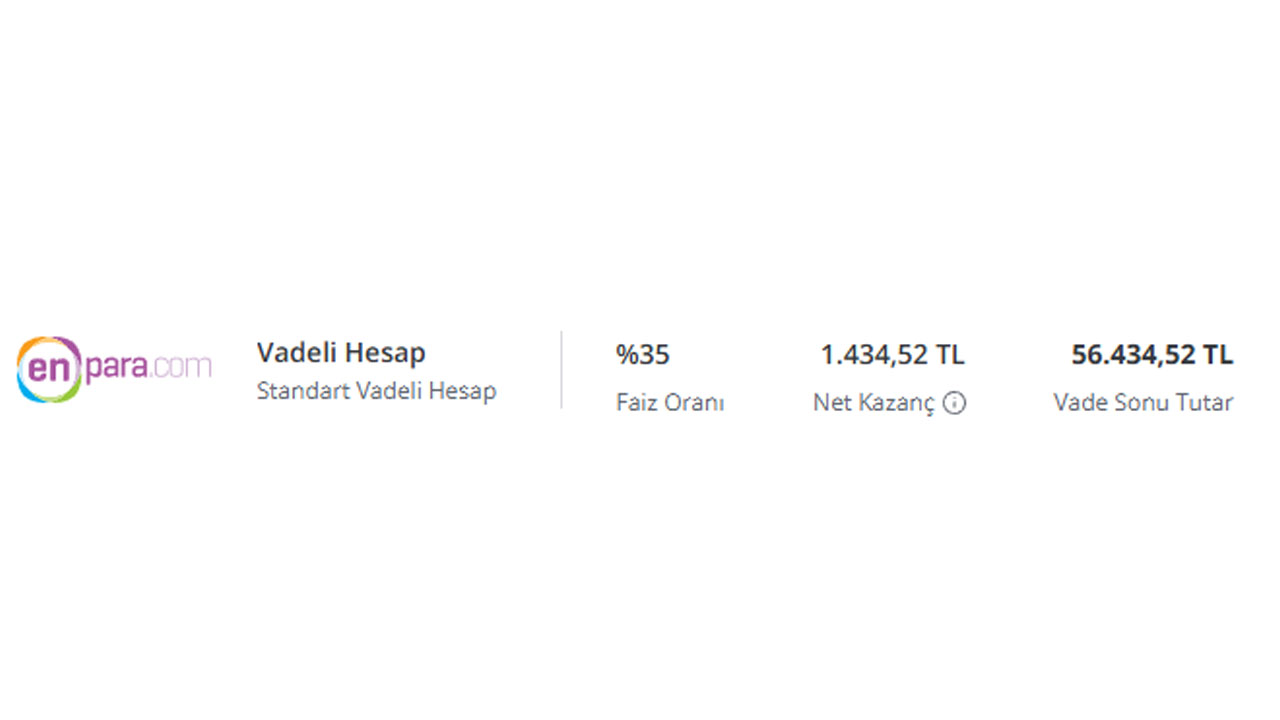Click the light ".com" part of logo

(x=182, y=367)
